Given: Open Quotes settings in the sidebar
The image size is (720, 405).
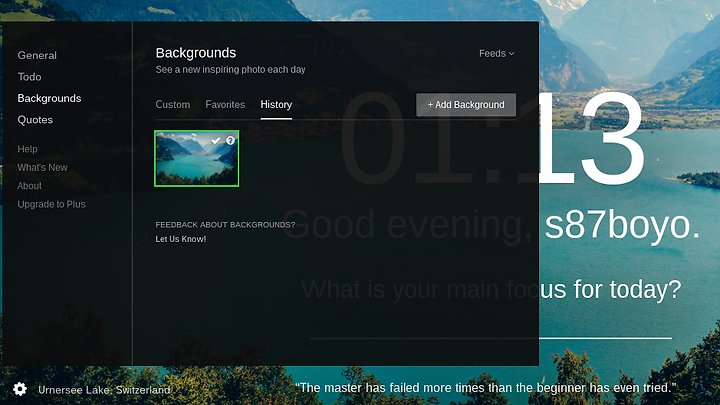Looking at the screenshot, I should click(x=35, y=120).
